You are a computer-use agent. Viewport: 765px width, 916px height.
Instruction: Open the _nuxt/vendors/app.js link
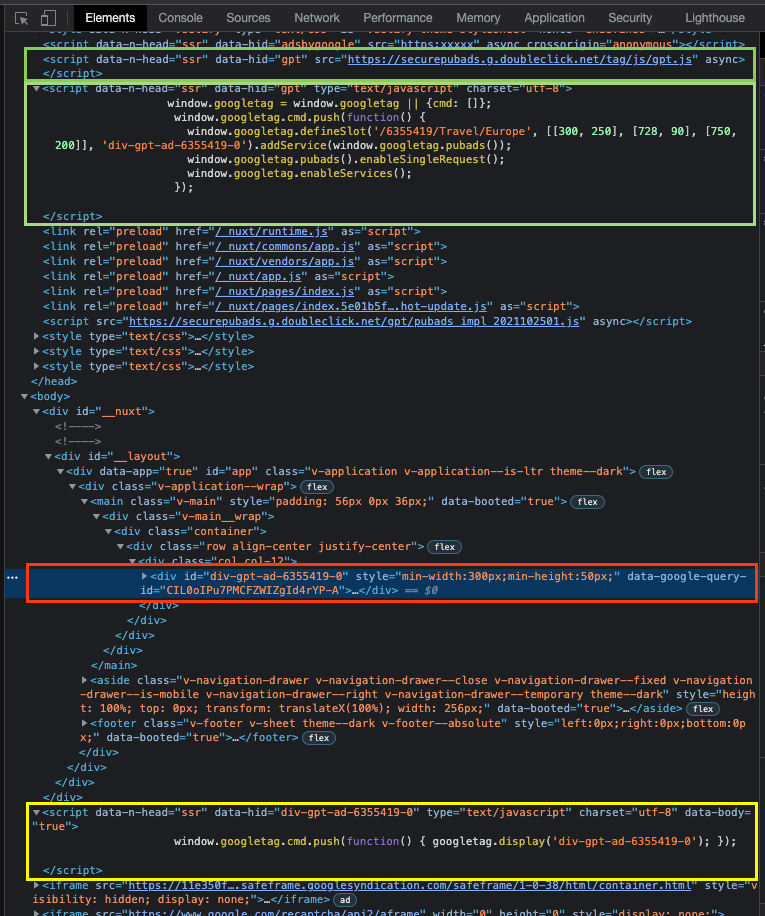[284, 262]
